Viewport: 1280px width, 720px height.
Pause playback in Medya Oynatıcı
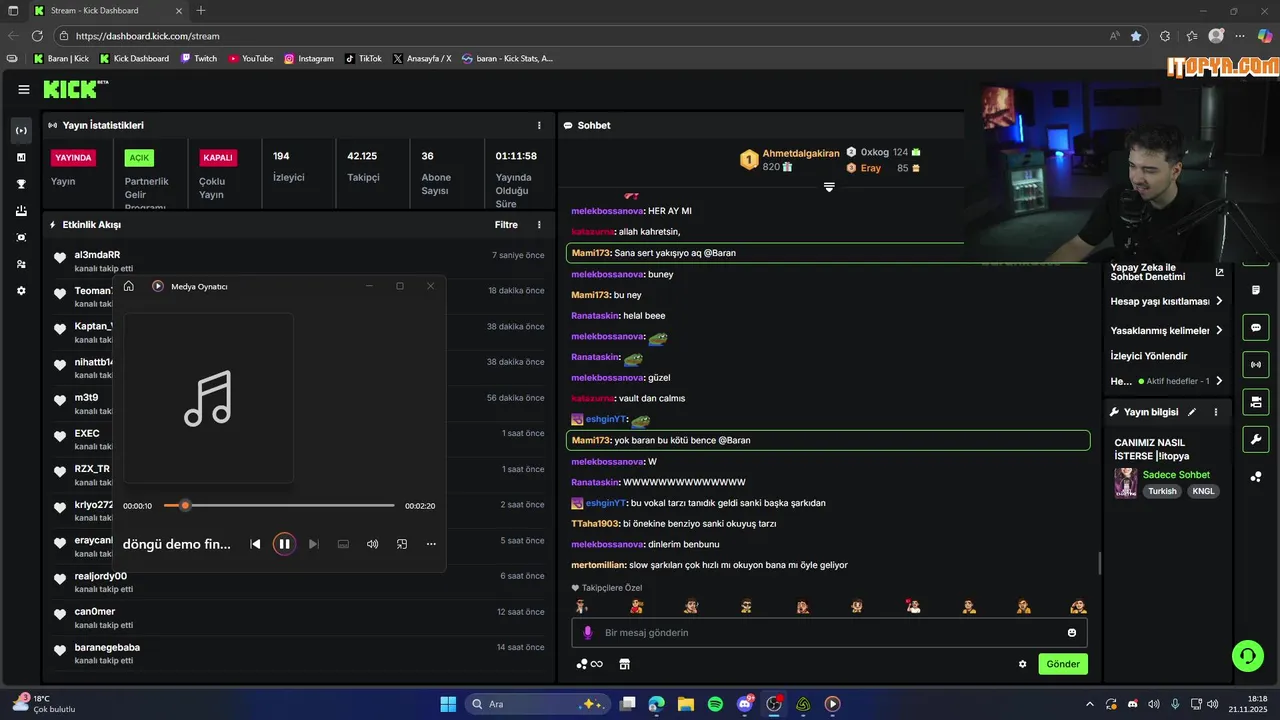284,544
